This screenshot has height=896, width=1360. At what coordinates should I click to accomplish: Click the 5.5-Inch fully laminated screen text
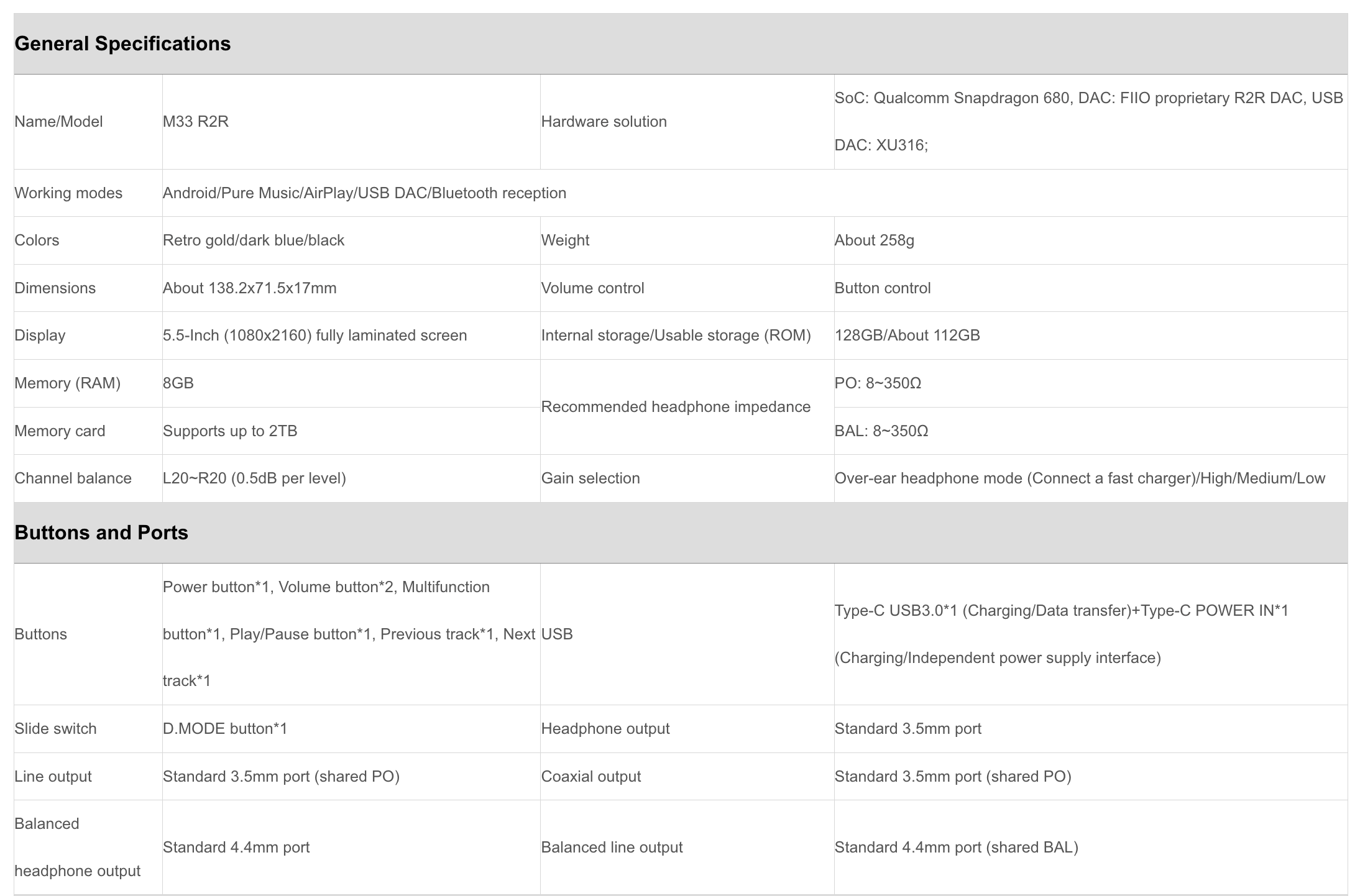315,336
